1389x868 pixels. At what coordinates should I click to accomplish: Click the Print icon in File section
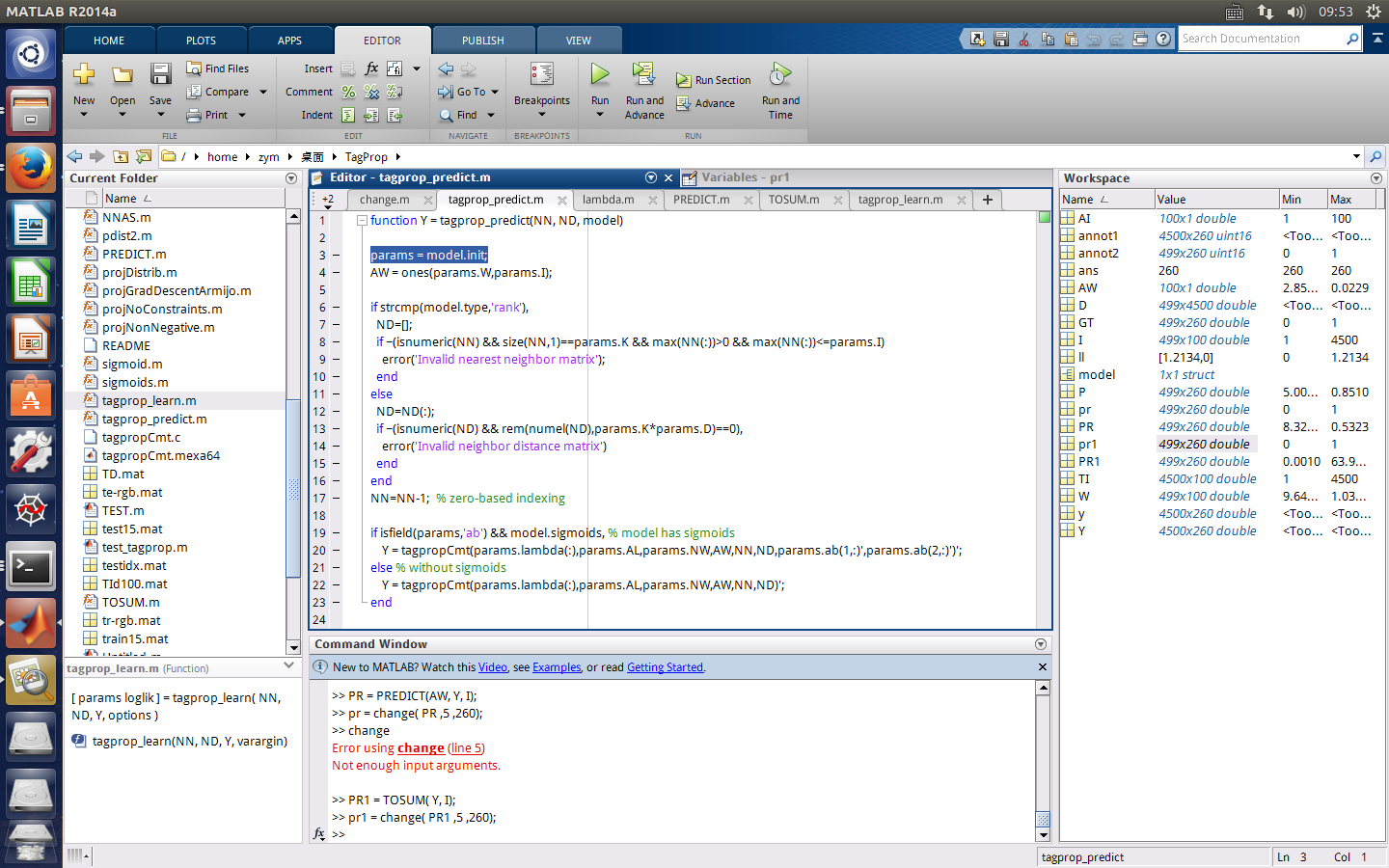click(x=194, y=115)
